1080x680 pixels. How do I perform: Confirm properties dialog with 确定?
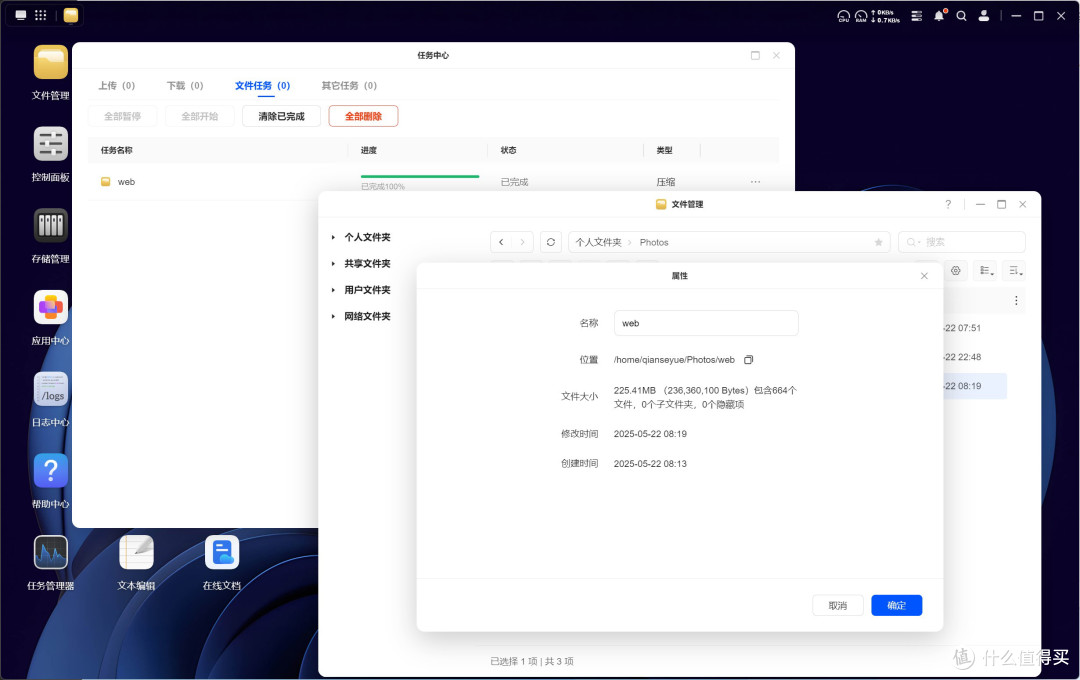(x=897, y=606)
